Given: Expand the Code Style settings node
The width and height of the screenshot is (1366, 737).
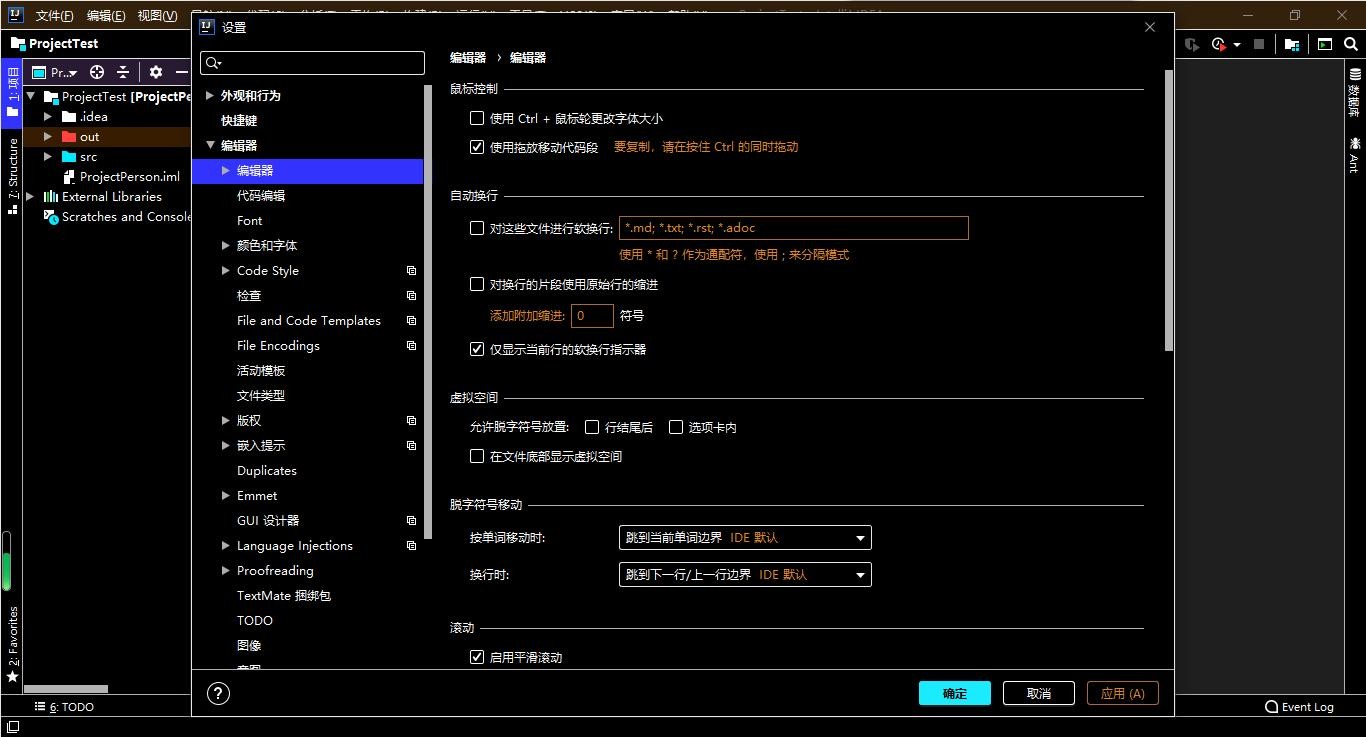Looking at the screenshot, I should [226, 271].
